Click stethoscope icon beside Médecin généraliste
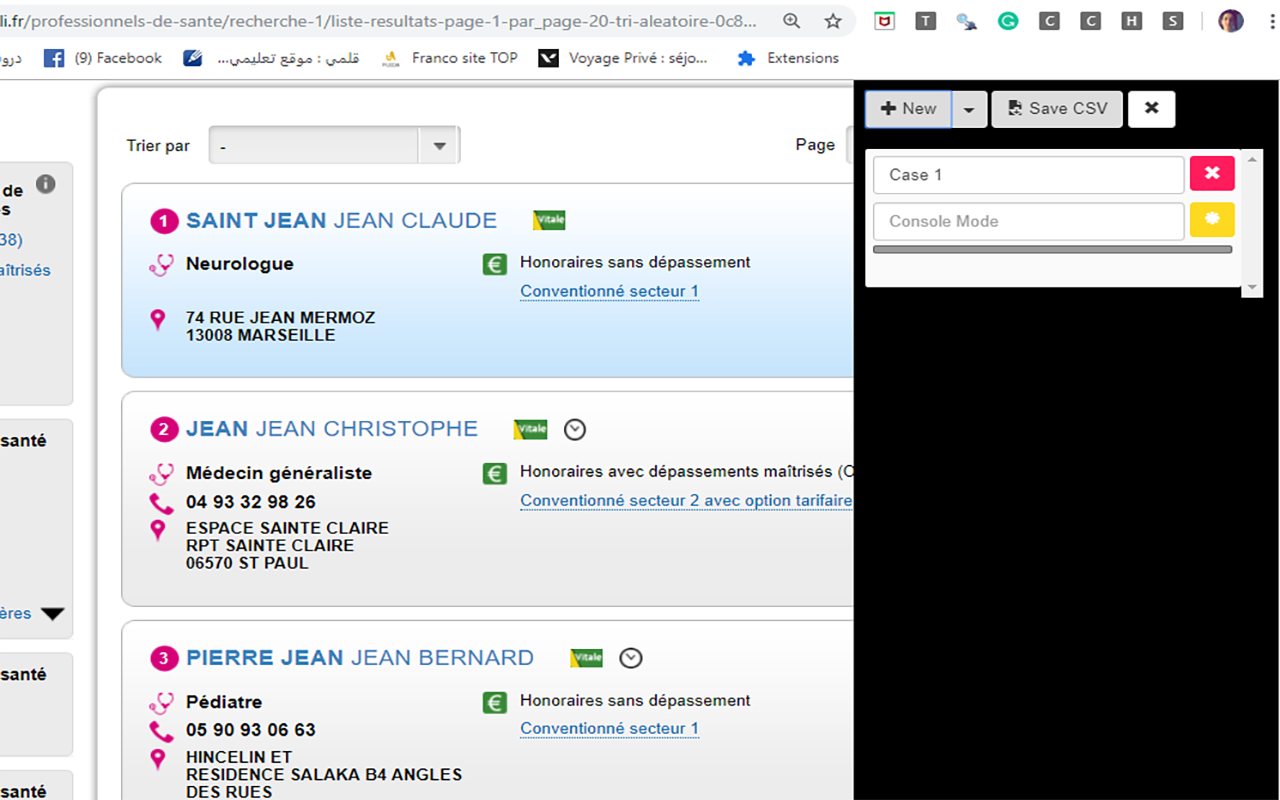 (x=161, y=474)
